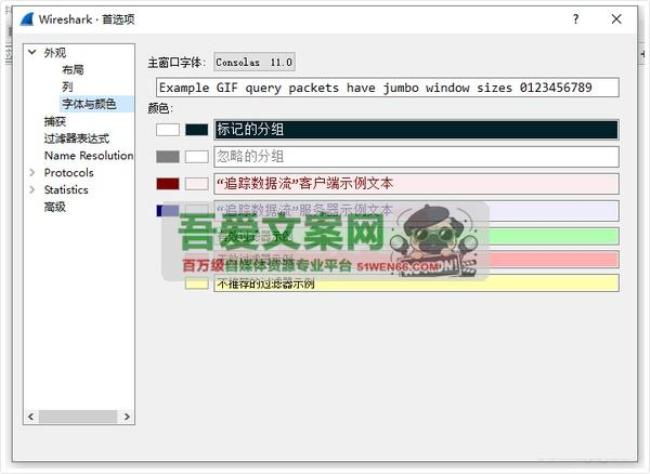The height and width of the screenshot is (474, 650).
Task: Click the Statistics tree label
Action: point(66,190)
